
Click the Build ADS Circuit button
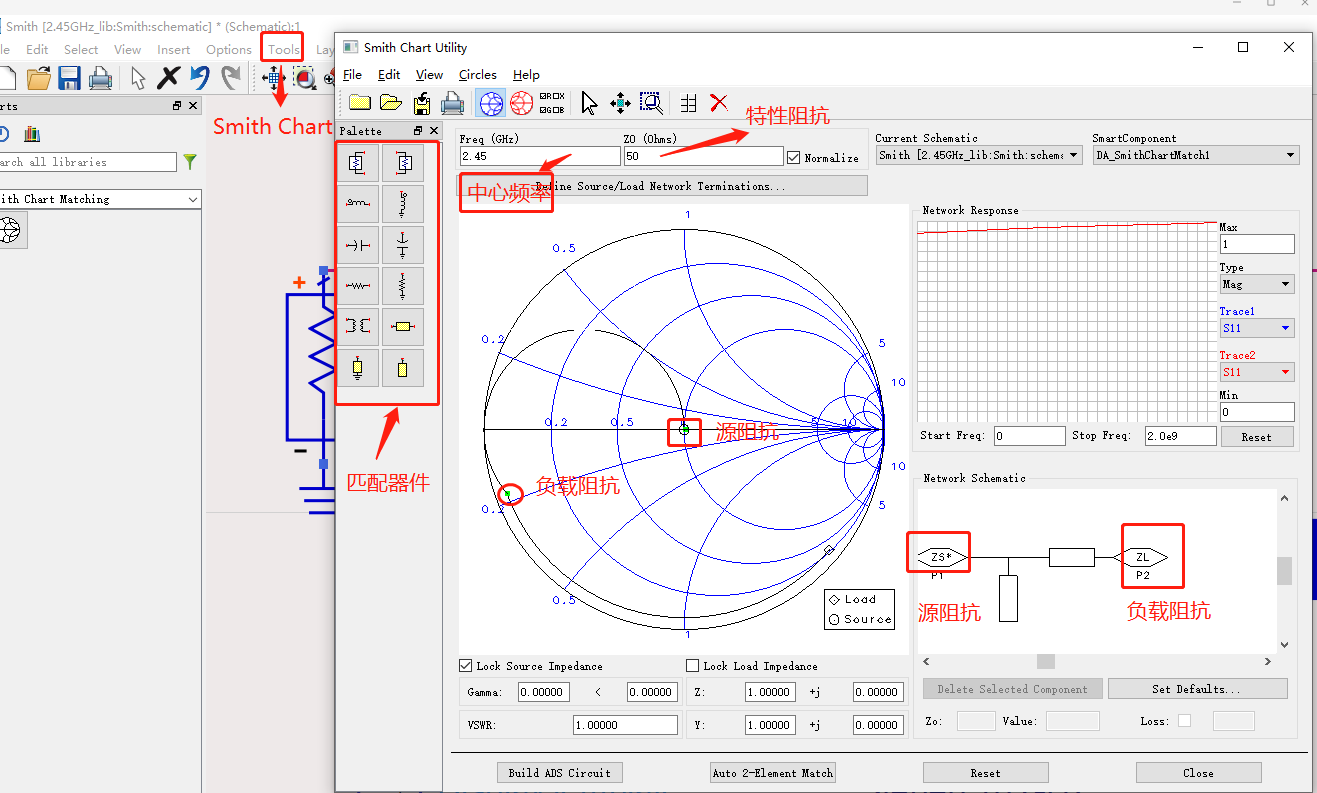coord(559,772)
